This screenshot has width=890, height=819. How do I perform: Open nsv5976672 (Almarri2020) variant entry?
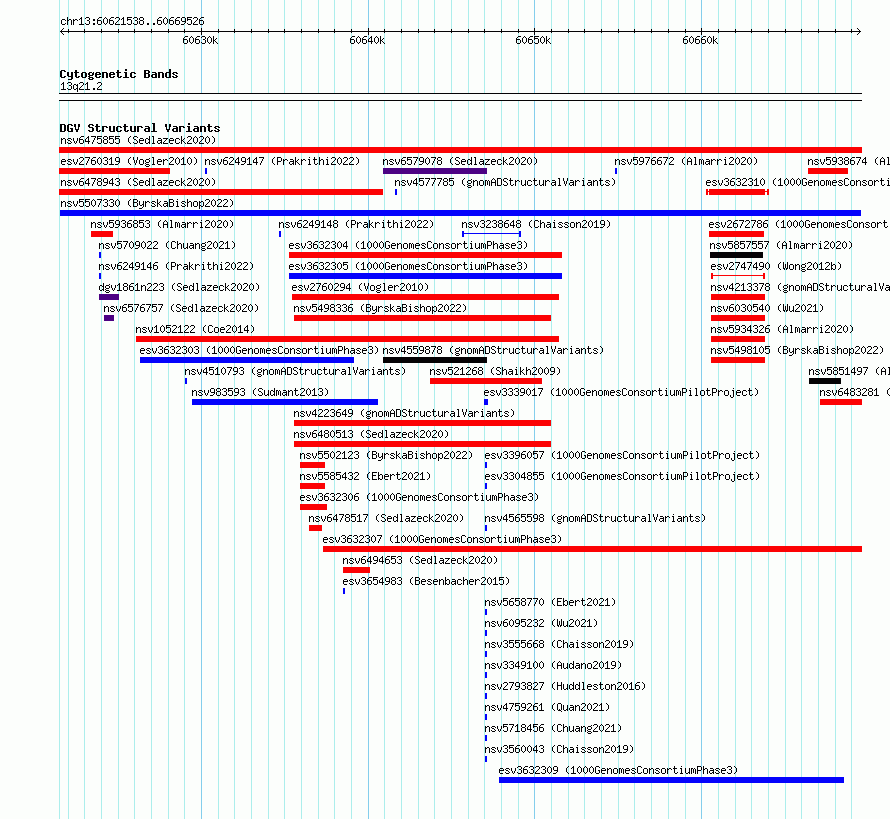tap(686, 161)
